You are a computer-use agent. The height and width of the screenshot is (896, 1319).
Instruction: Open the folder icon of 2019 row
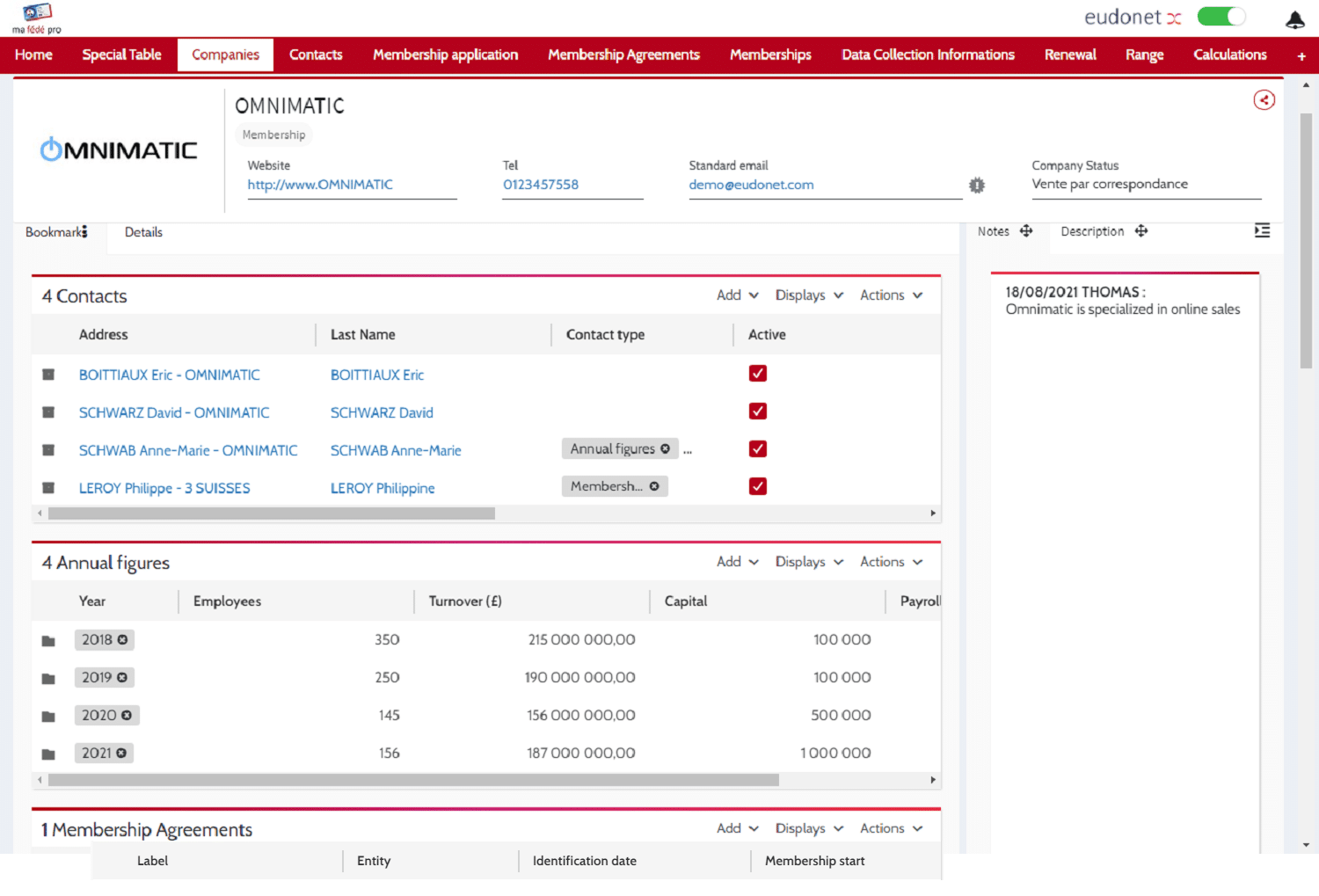48,679
